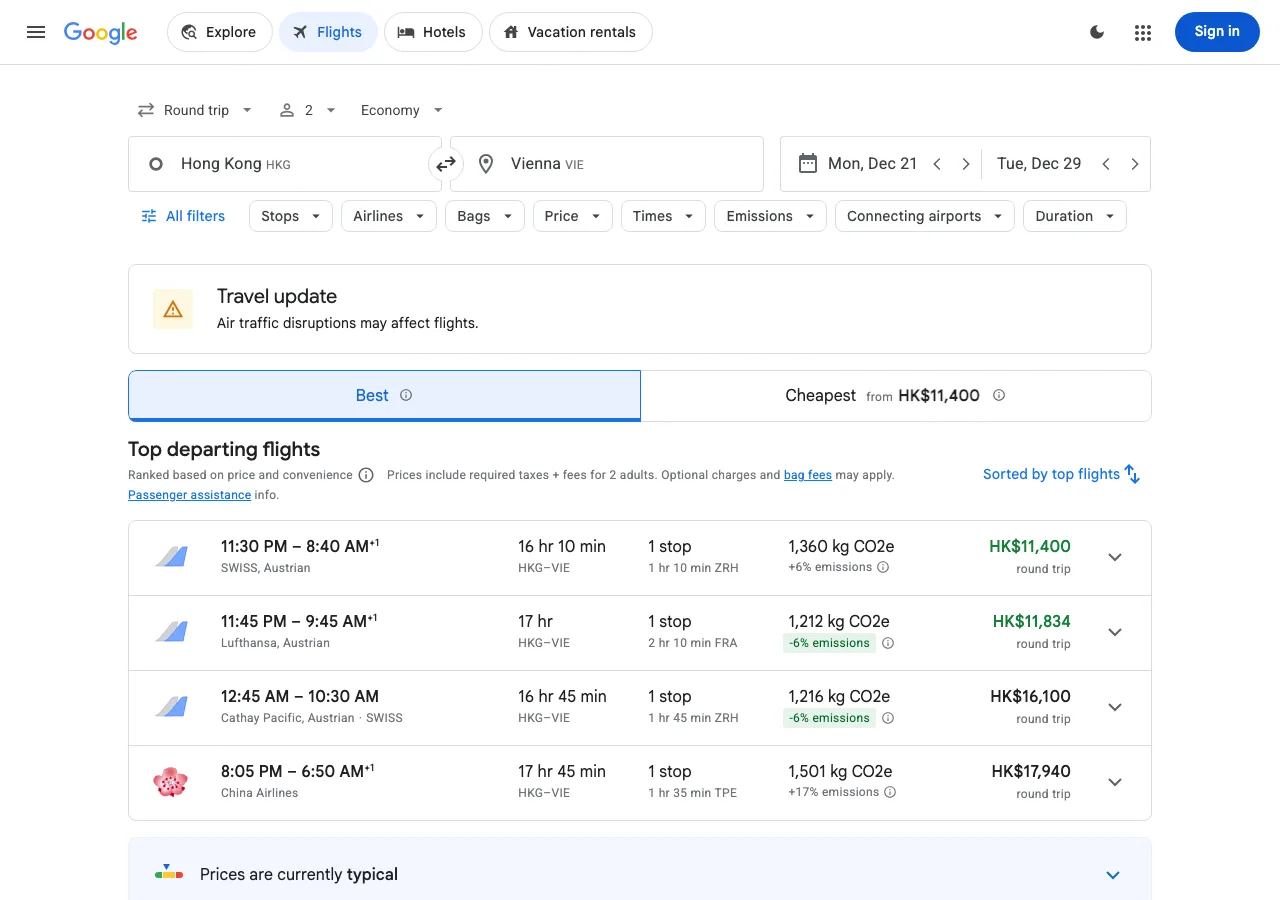Viewport: 1280px width, 900px height.
Task: Open the Economy class dropdown
Action: tap(401, 110)
